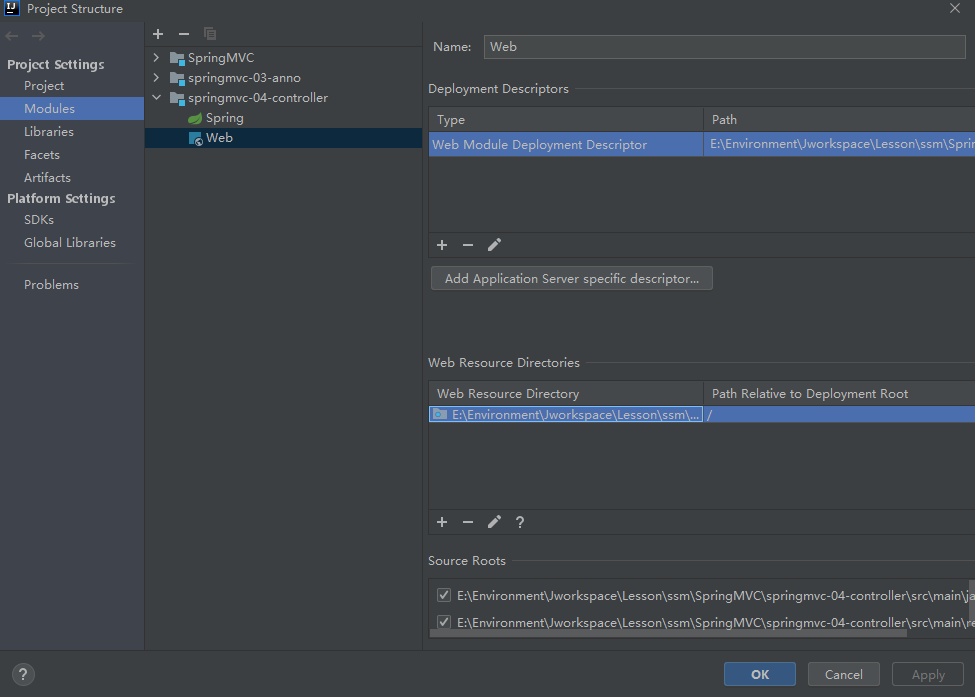Click the web resource folder icon
The height and width of the screenshot is (697, 975).
click(x=440, y=414)
